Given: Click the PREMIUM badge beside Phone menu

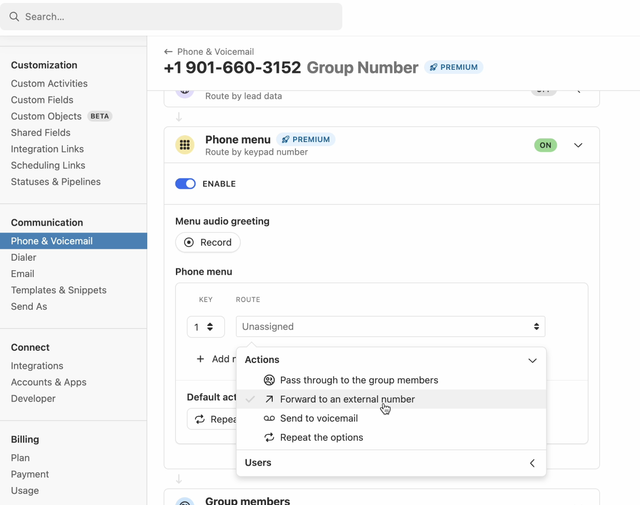Looking at the screenshot, I should point(306,140).
